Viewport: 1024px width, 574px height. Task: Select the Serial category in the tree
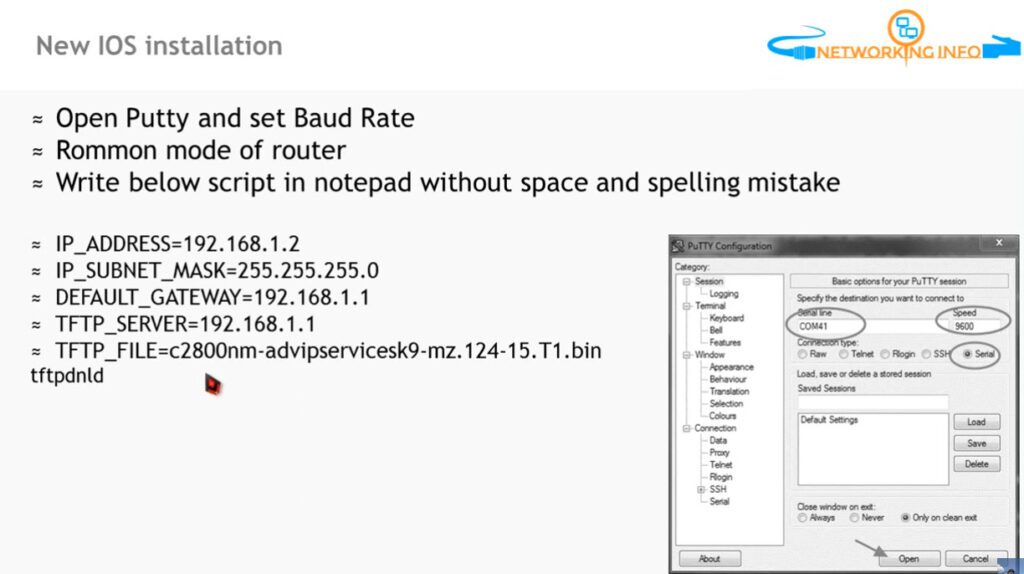point(719,502)
